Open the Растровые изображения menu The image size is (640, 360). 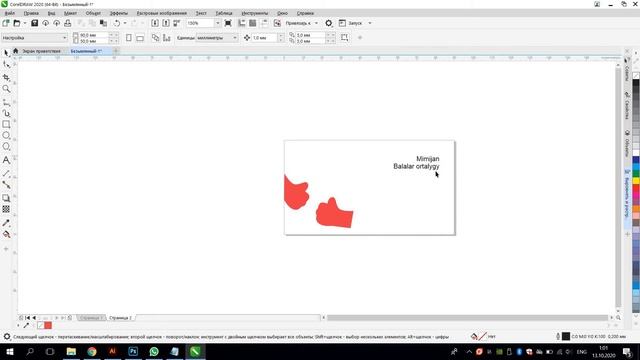[162, 13]
